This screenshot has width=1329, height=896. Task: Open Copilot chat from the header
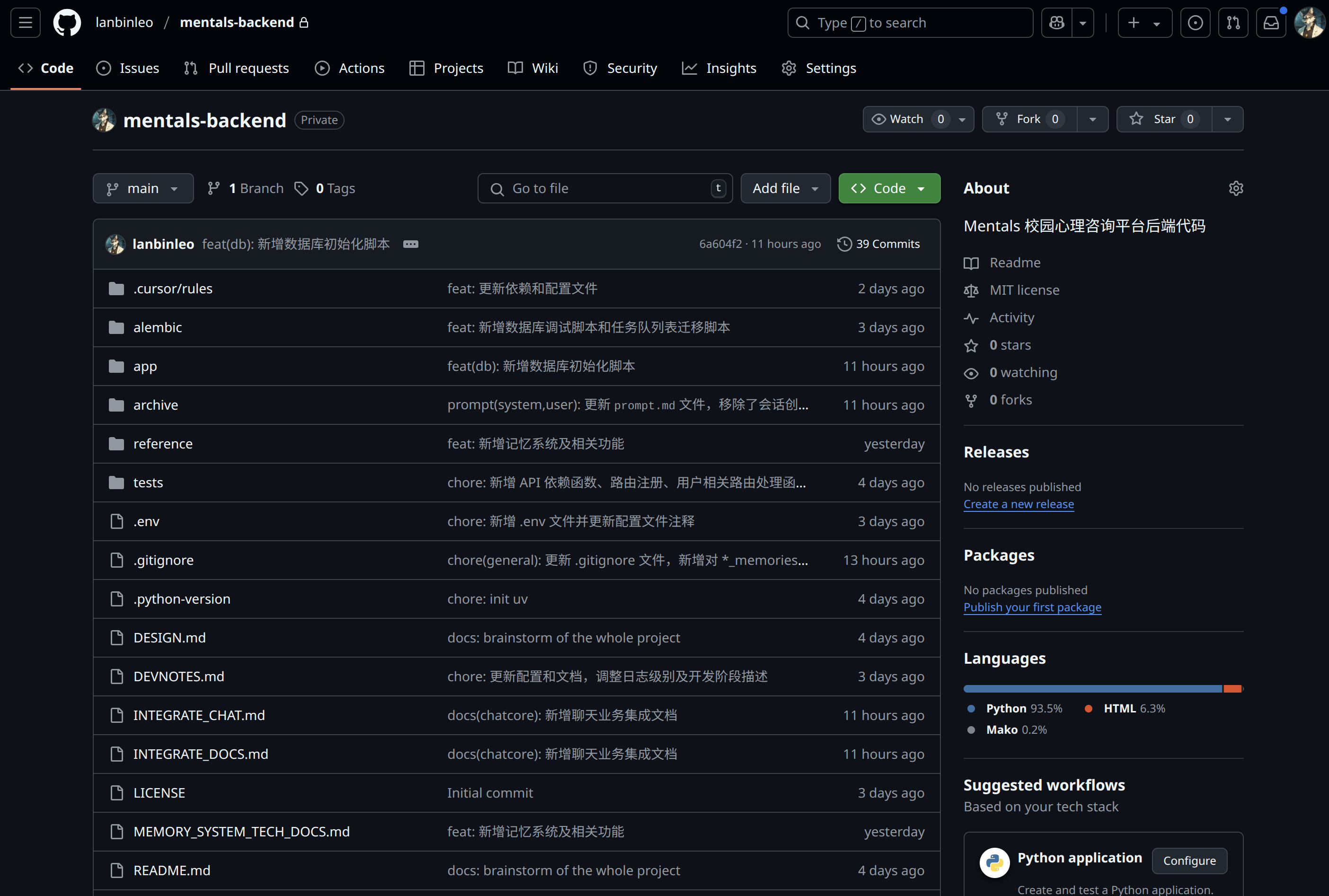[x=1056, y=22]
